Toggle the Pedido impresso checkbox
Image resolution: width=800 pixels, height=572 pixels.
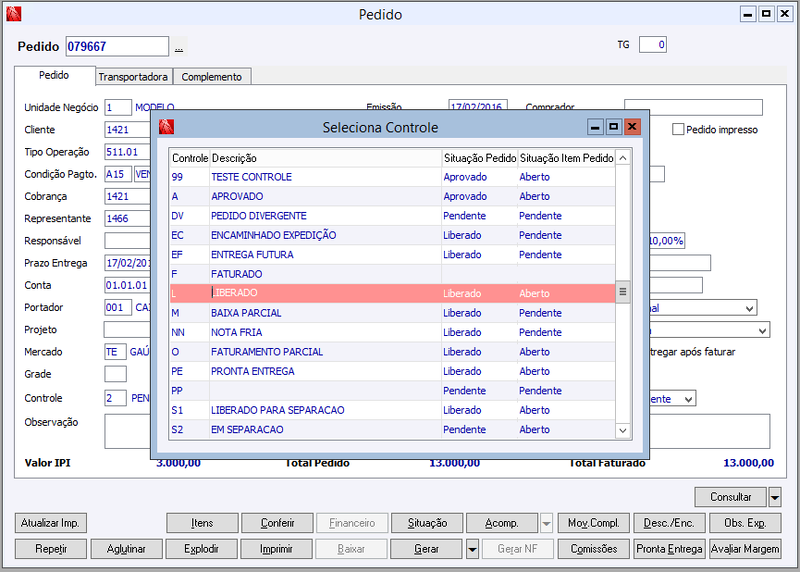point(678,130)
